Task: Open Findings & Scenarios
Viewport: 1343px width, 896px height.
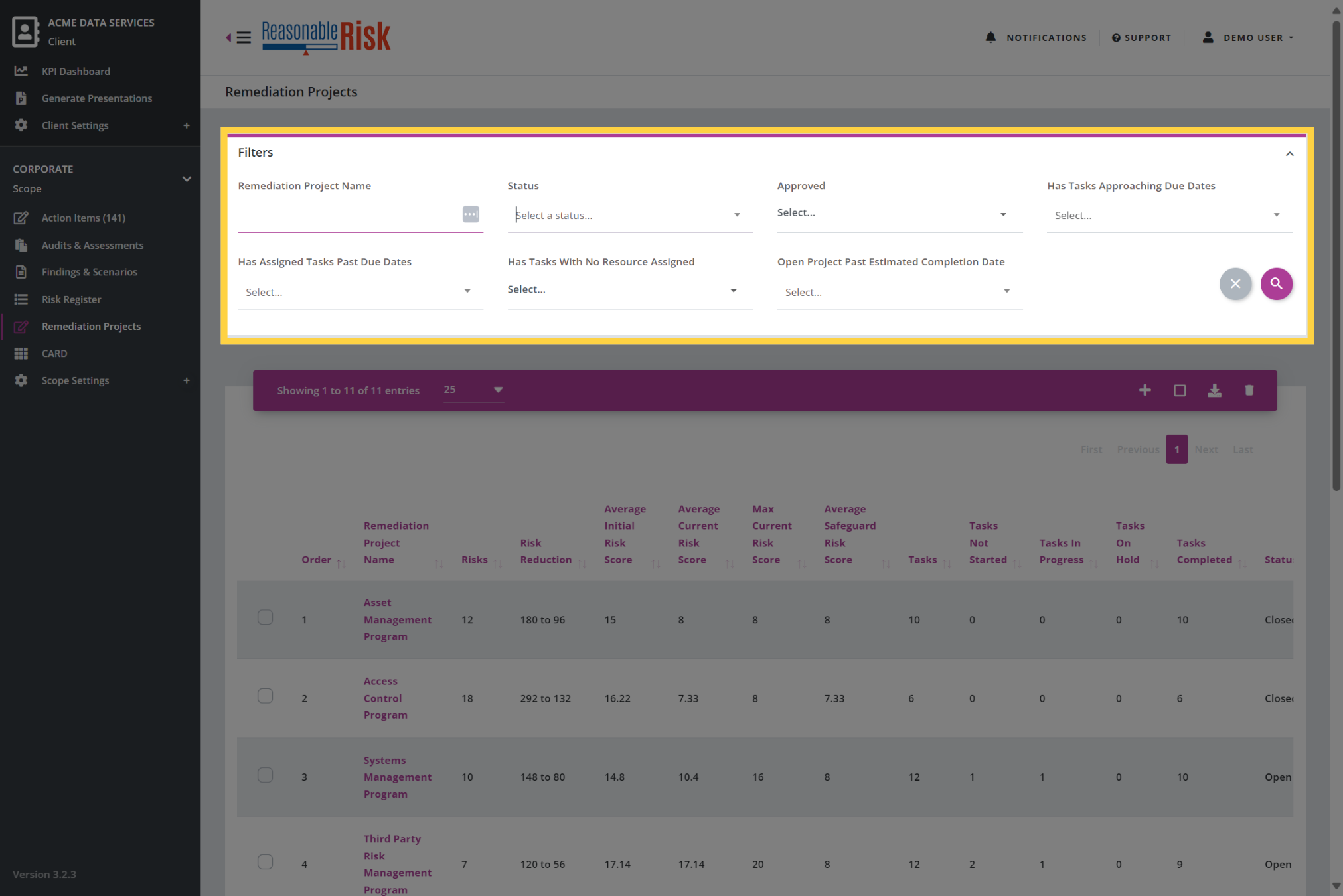Action: coord(89,272)
